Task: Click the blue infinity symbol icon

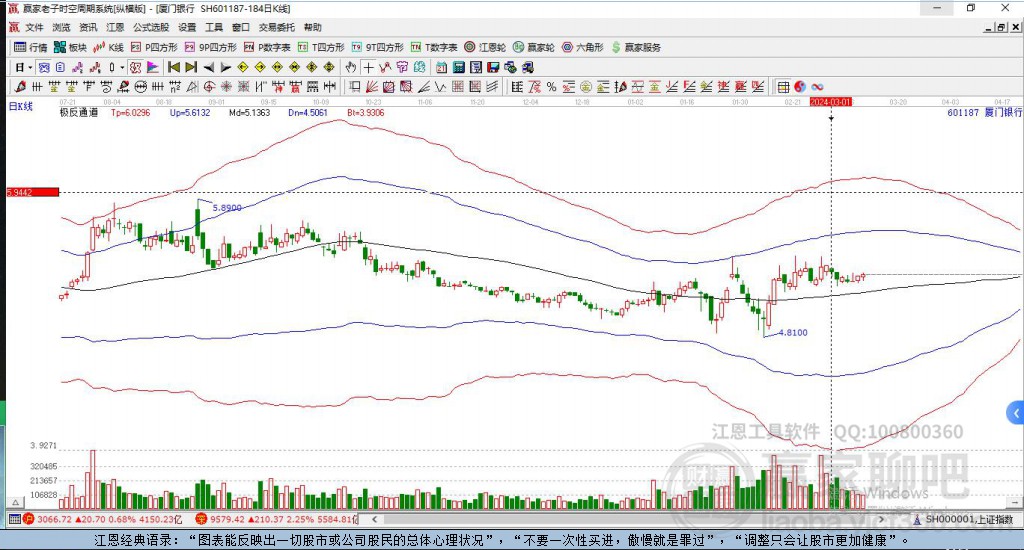Action: [817, 87]
